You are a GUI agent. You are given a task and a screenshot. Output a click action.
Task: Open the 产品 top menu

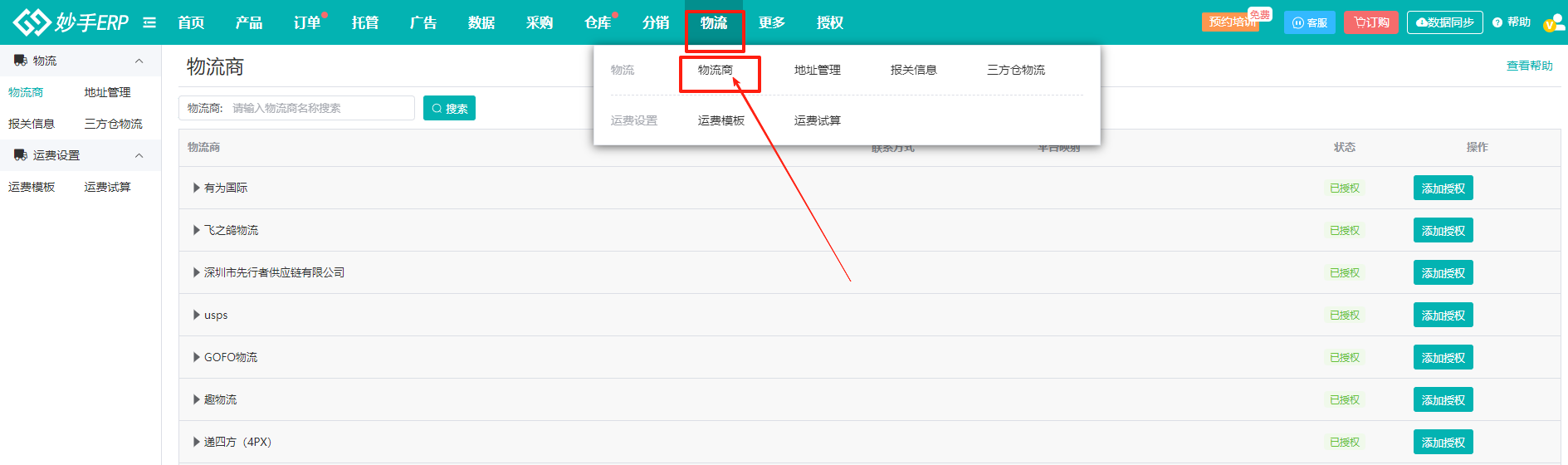click(x=249, y=22)
